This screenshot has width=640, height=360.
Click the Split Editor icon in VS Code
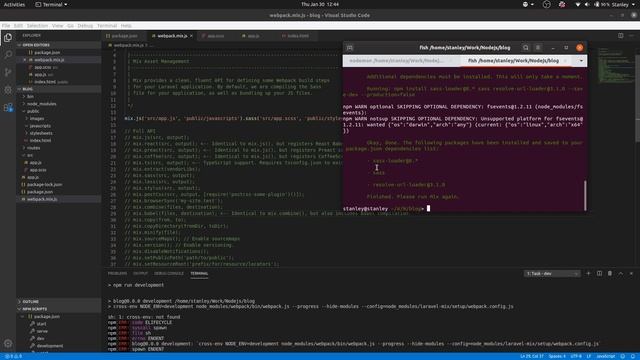[x=620, y=36]
